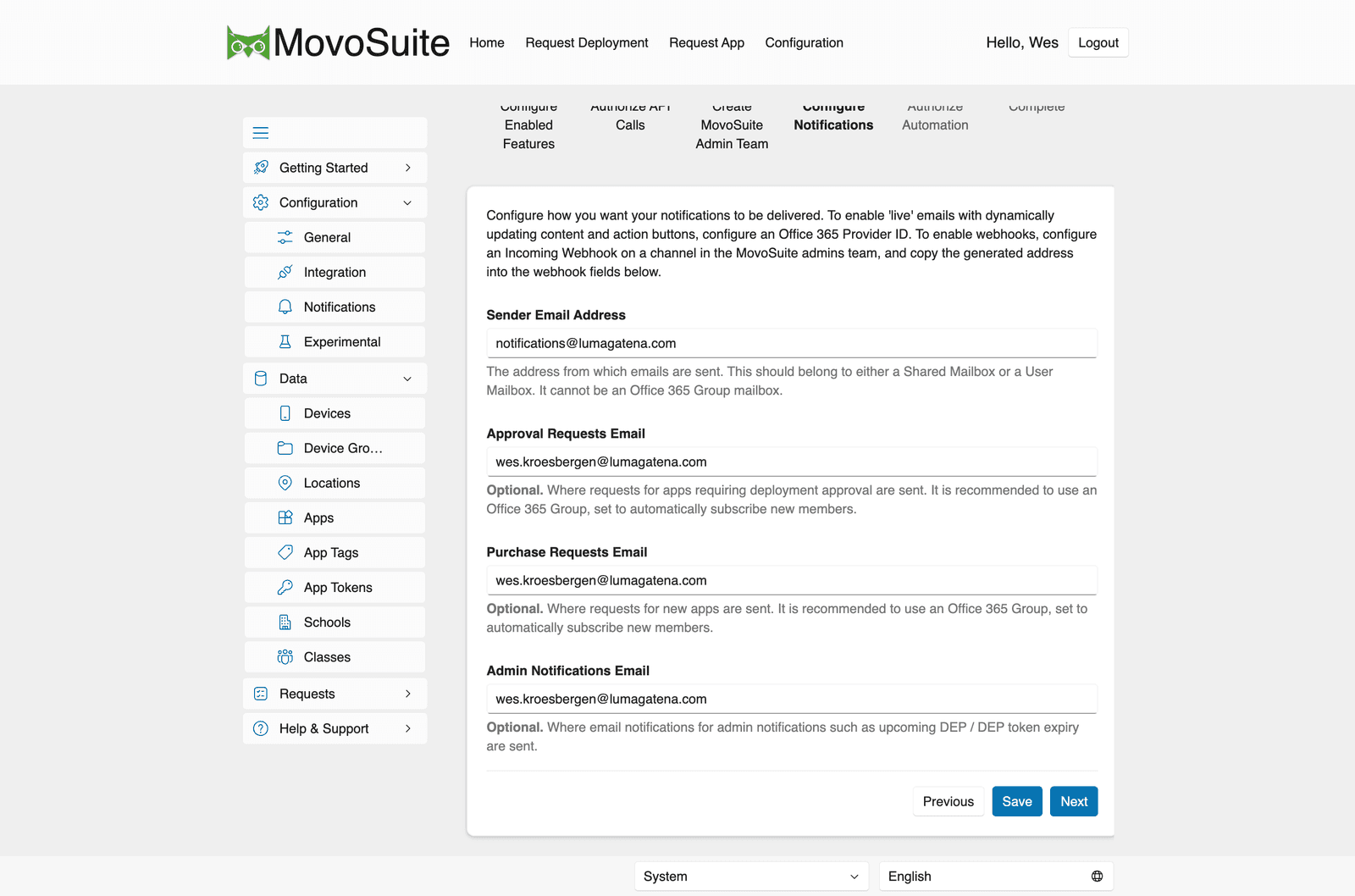Open Request App in top navigation

point(706,42)
